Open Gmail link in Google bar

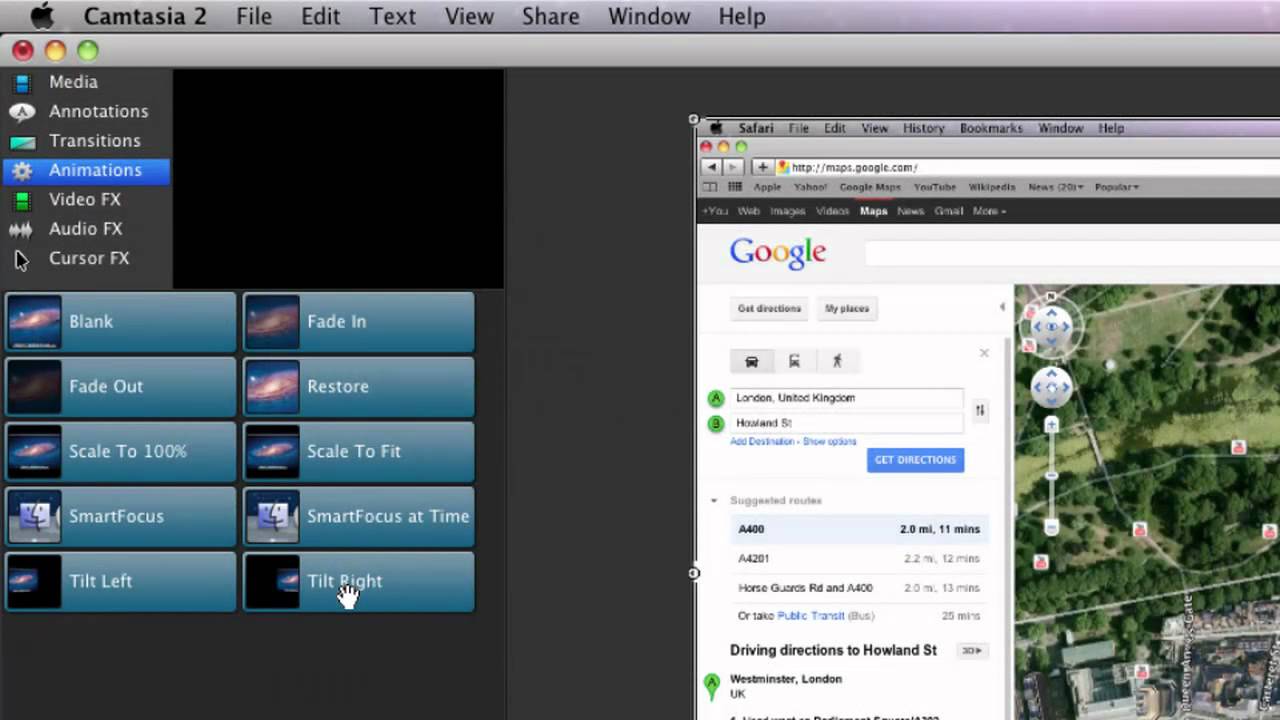[x=948, y=211]
